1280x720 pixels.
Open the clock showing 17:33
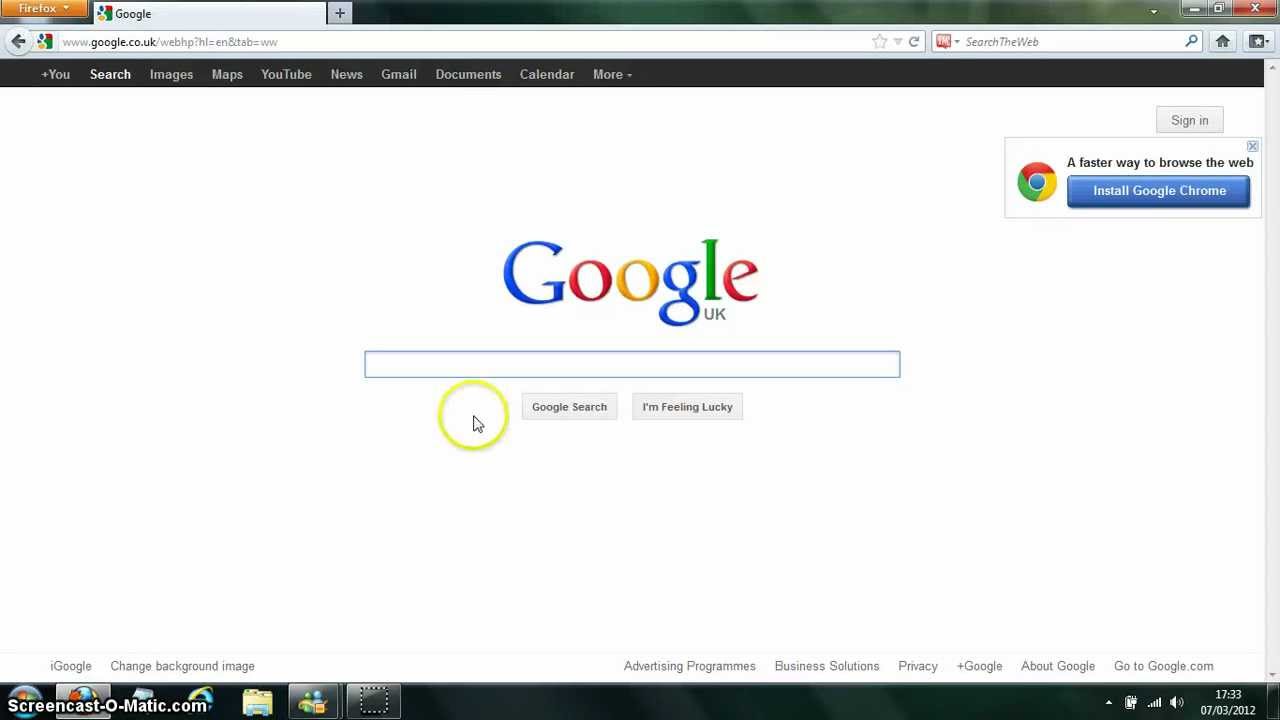(x=1228, y=702)
